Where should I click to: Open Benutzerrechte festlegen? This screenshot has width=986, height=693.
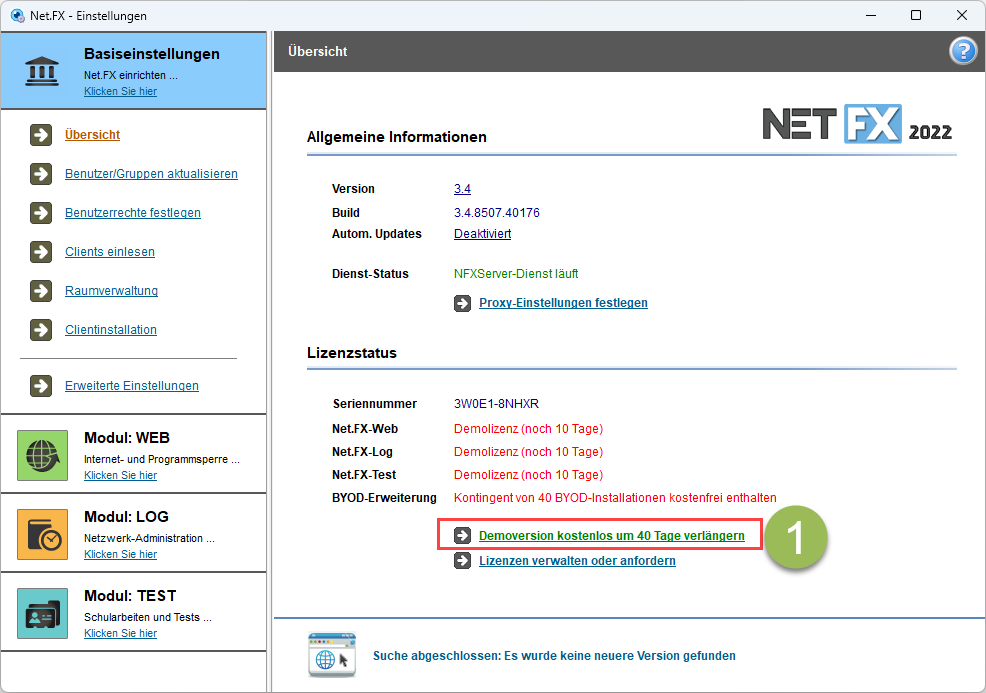click(133, 213)
